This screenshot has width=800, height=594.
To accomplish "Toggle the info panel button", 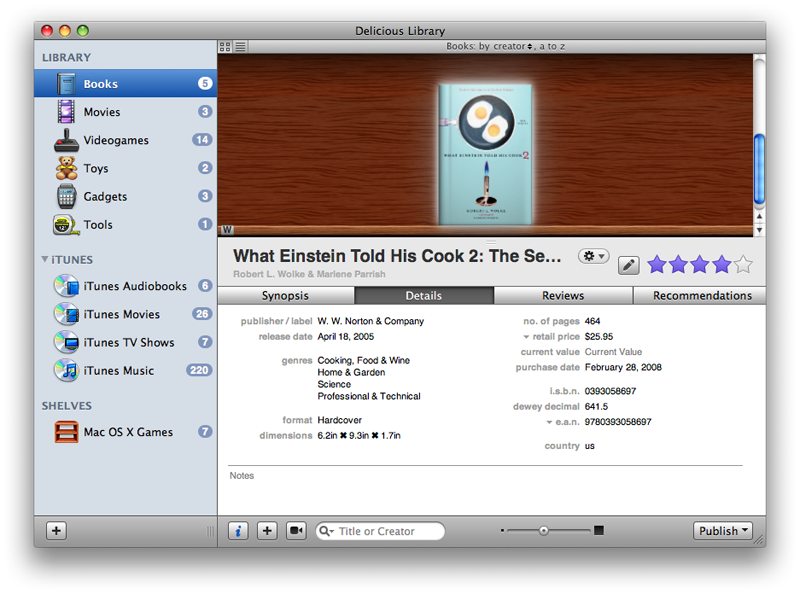I will tap(238, 531).
